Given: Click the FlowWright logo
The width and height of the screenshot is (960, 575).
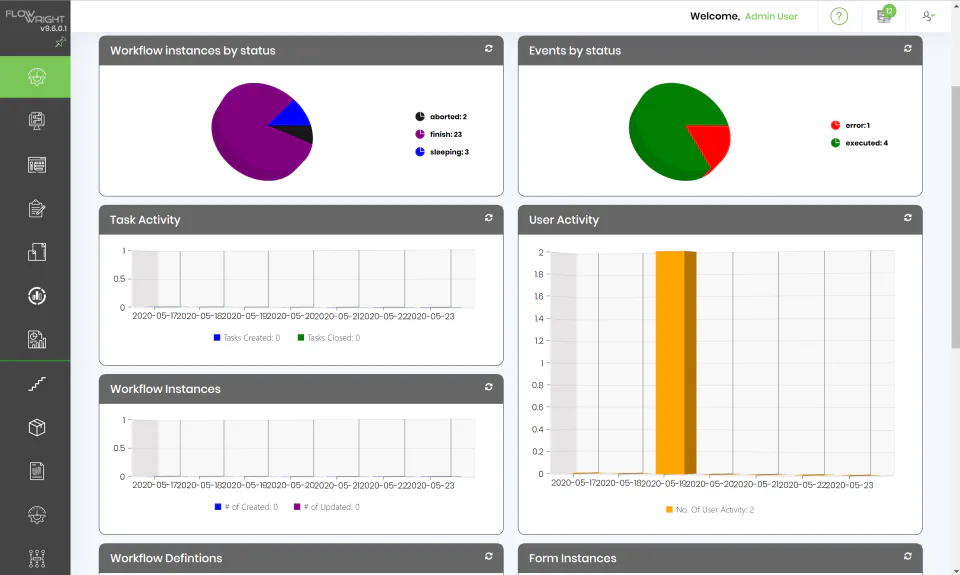Looking at the screenshot, I should [34, 16].
